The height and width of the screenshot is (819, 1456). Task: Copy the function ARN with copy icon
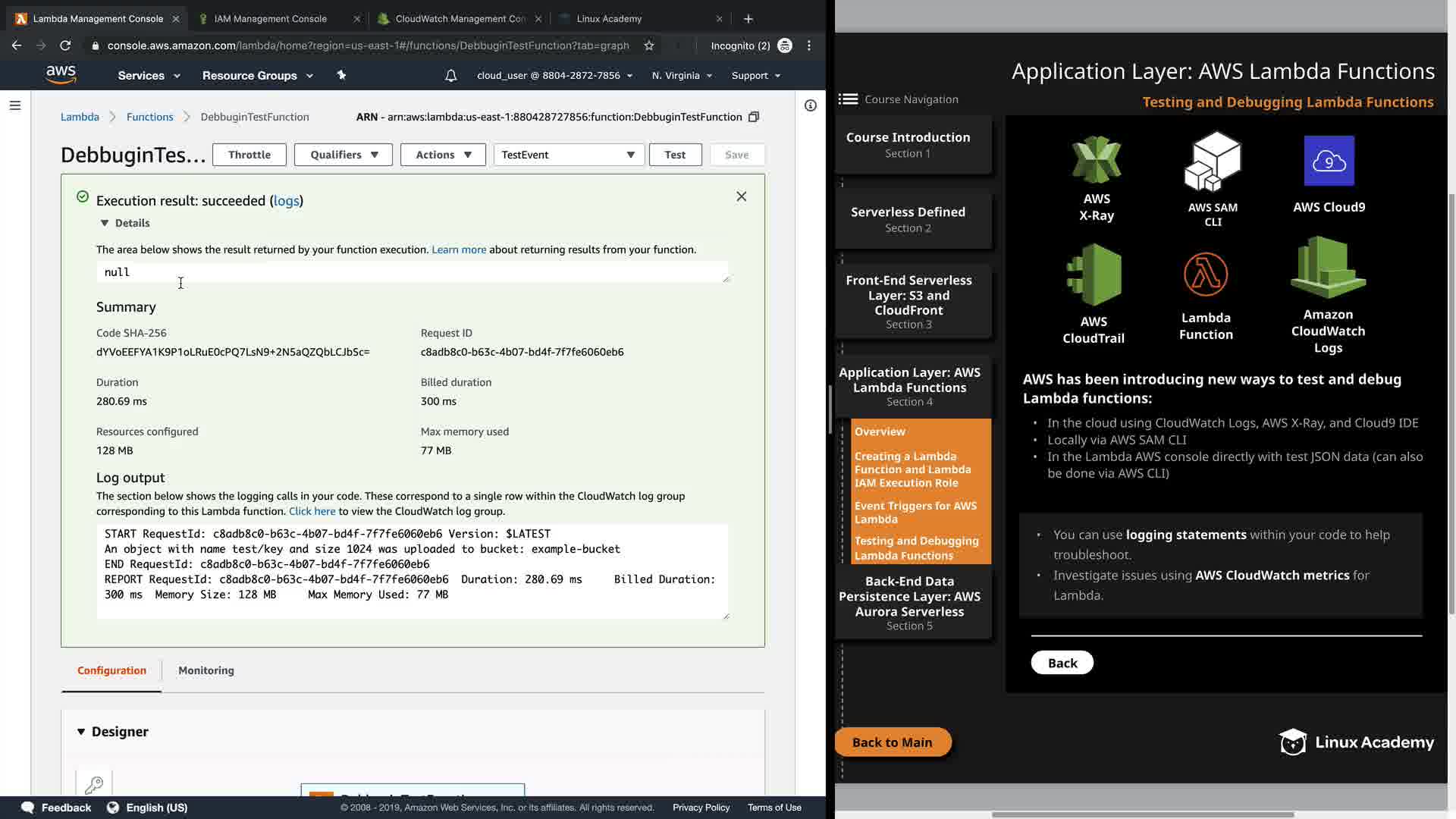click(753, 117)
